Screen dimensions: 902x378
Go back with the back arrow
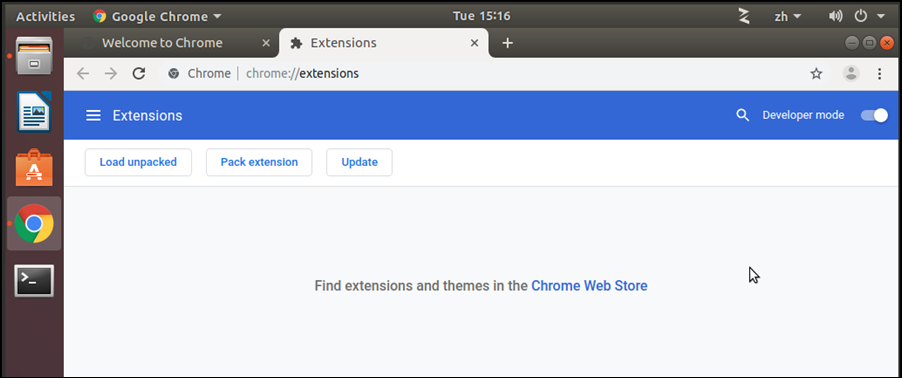pyautogui.click(x=83, y=74)
